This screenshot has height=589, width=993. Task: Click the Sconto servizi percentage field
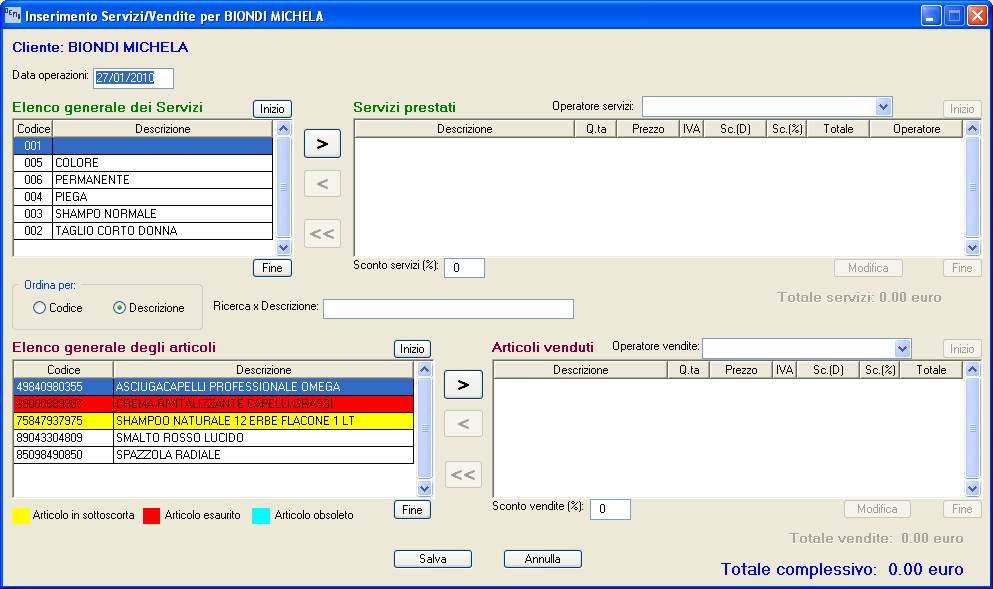click(464, 268)
